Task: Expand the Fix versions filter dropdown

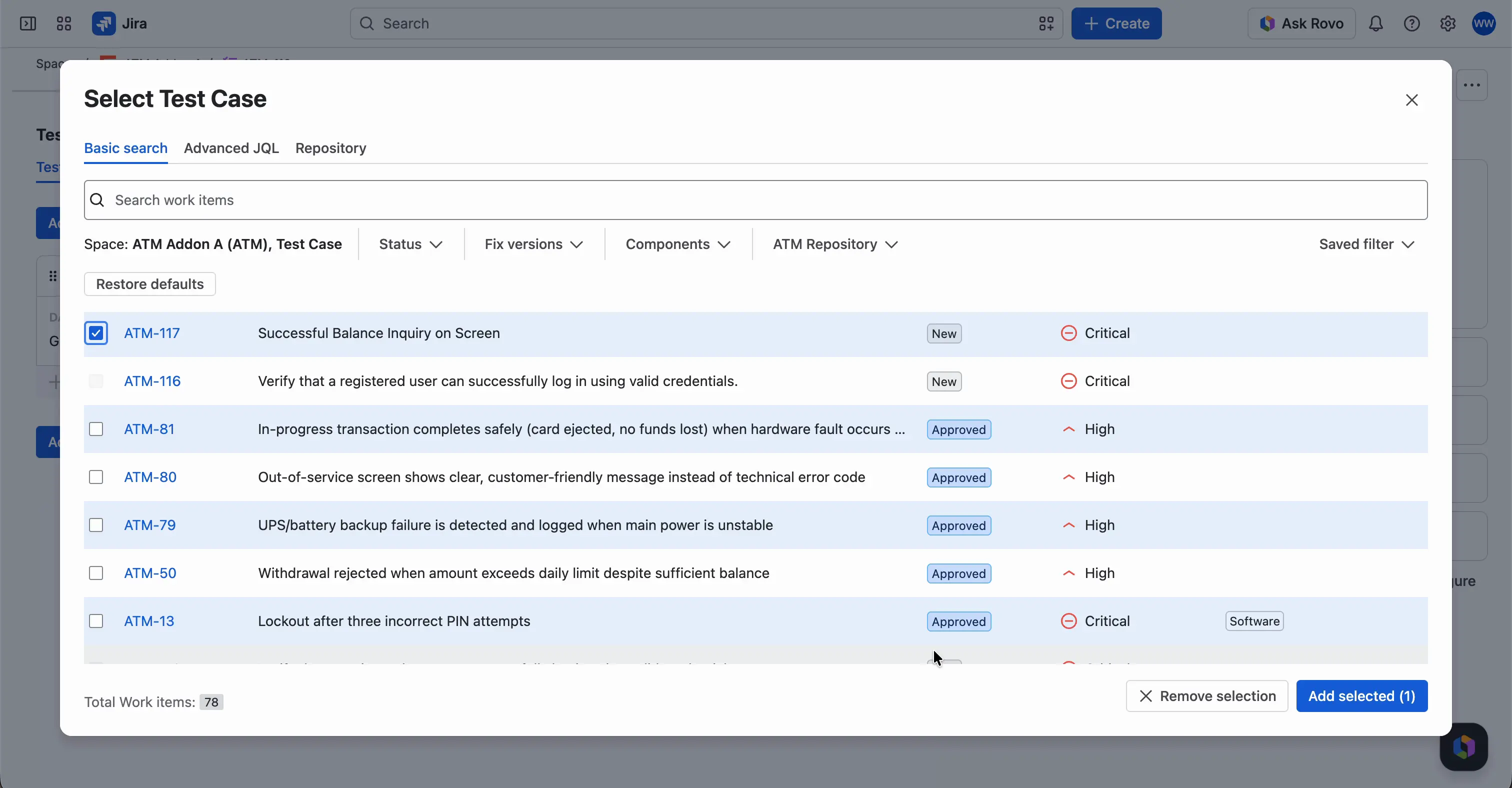Action: (533, 244)
